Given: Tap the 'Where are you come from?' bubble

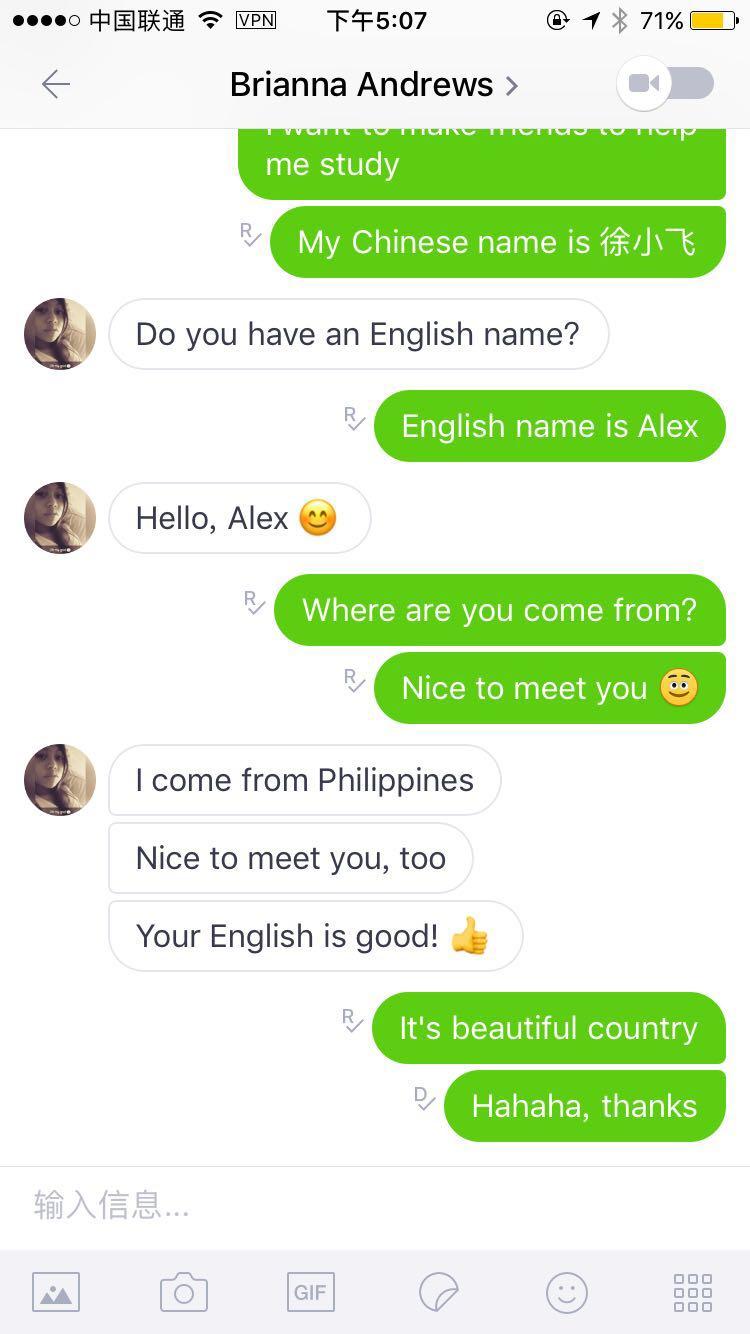Looking at the screenshot, I should pos(500,610).
